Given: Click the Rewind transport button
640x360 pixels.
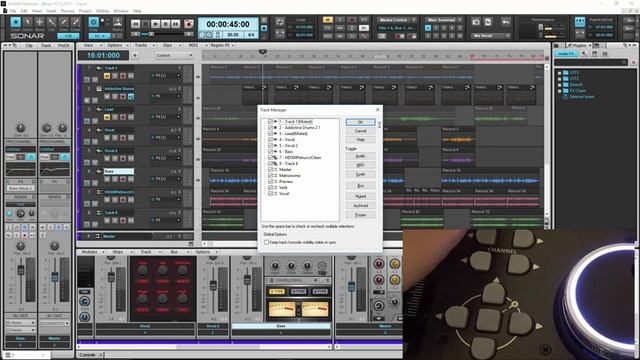Looking at the screenshot, I should [136, 24].
